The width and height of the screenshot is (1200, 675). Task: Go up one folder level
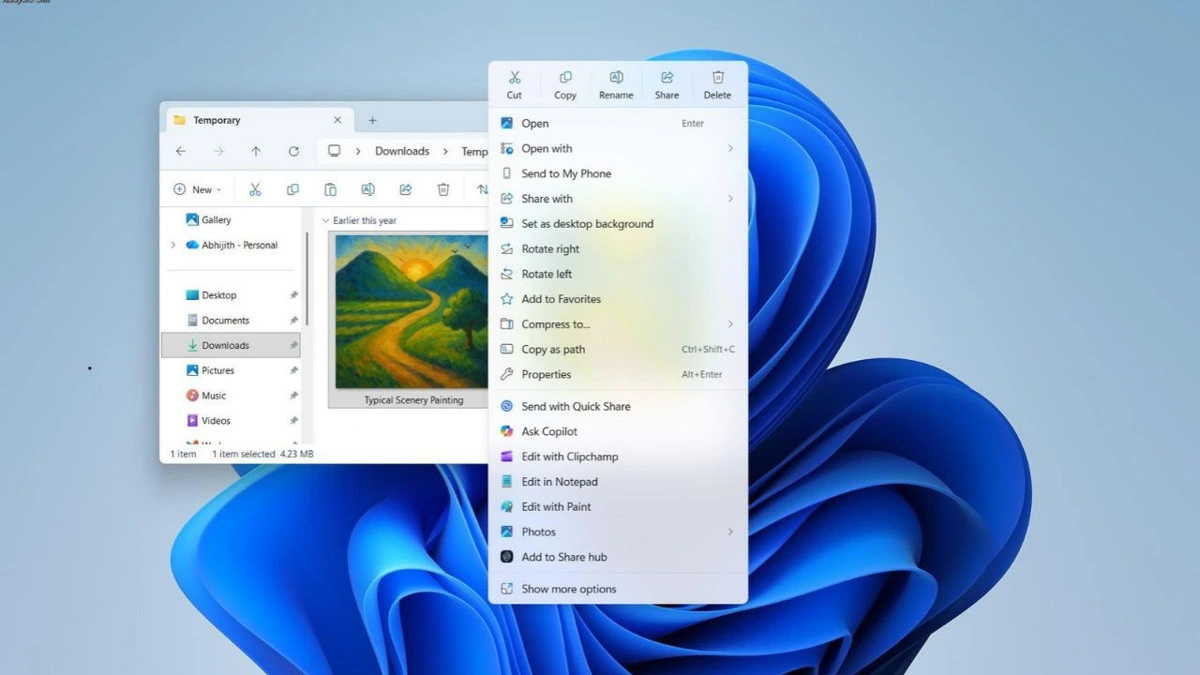256,151
